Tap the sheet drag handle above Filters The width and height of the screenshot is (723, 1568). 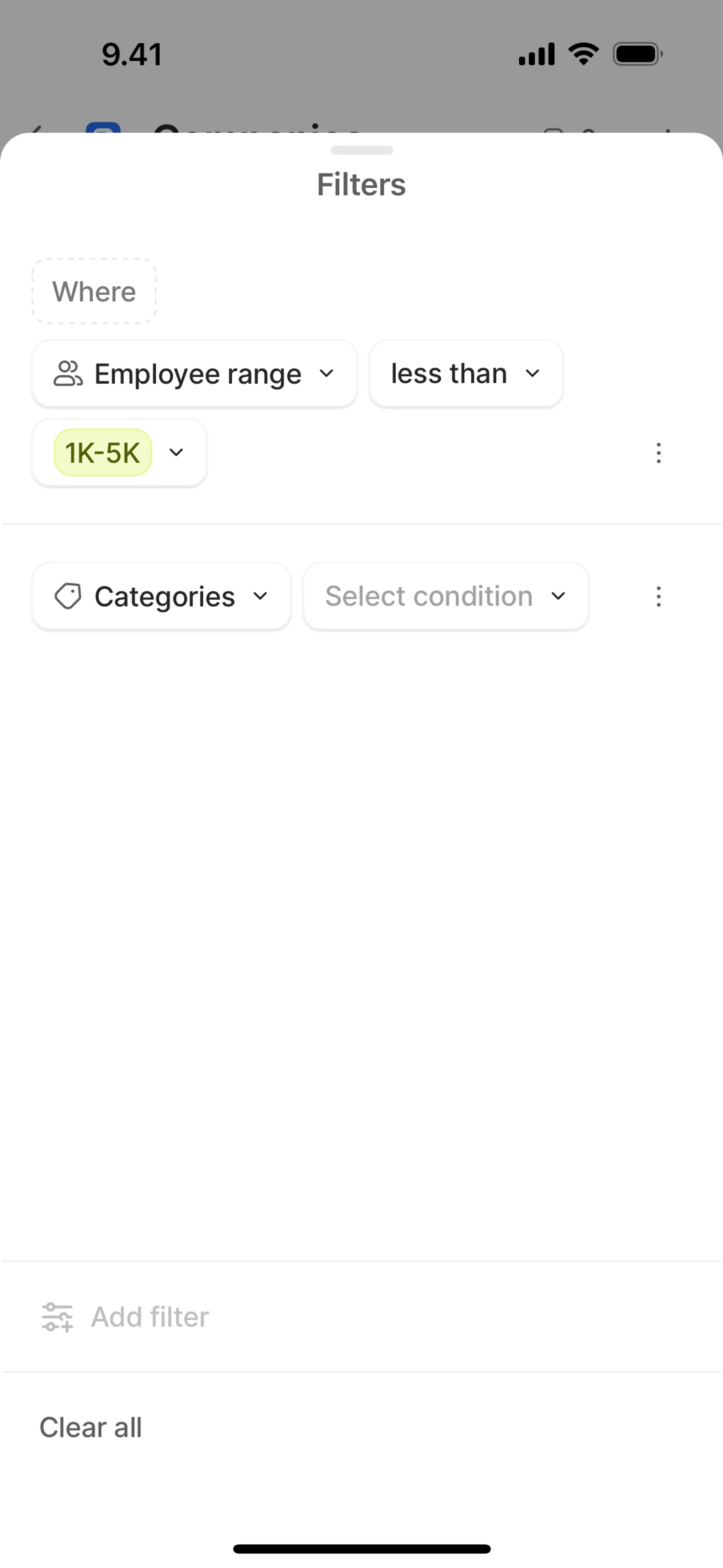361,150
